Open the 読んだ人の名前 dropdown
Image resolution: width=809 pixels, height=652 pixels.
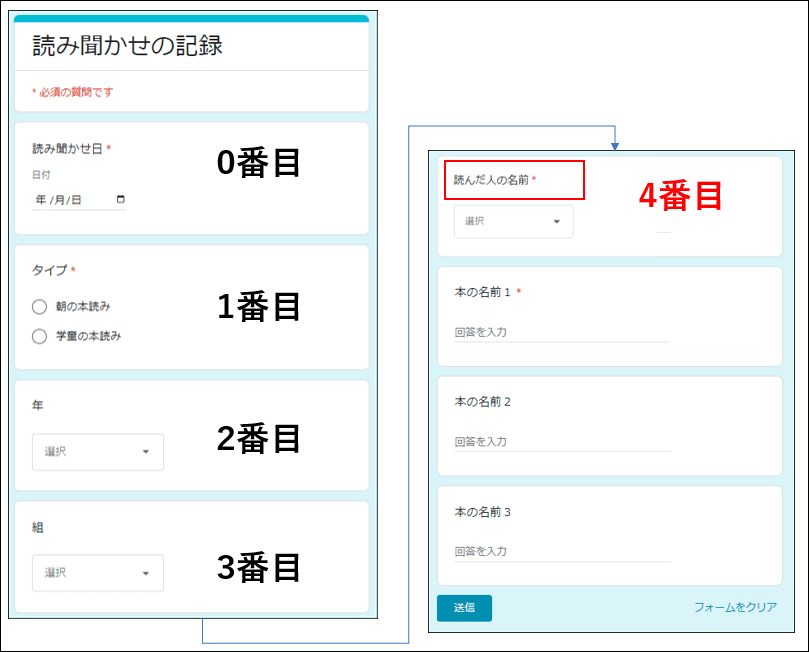point(513,222)
